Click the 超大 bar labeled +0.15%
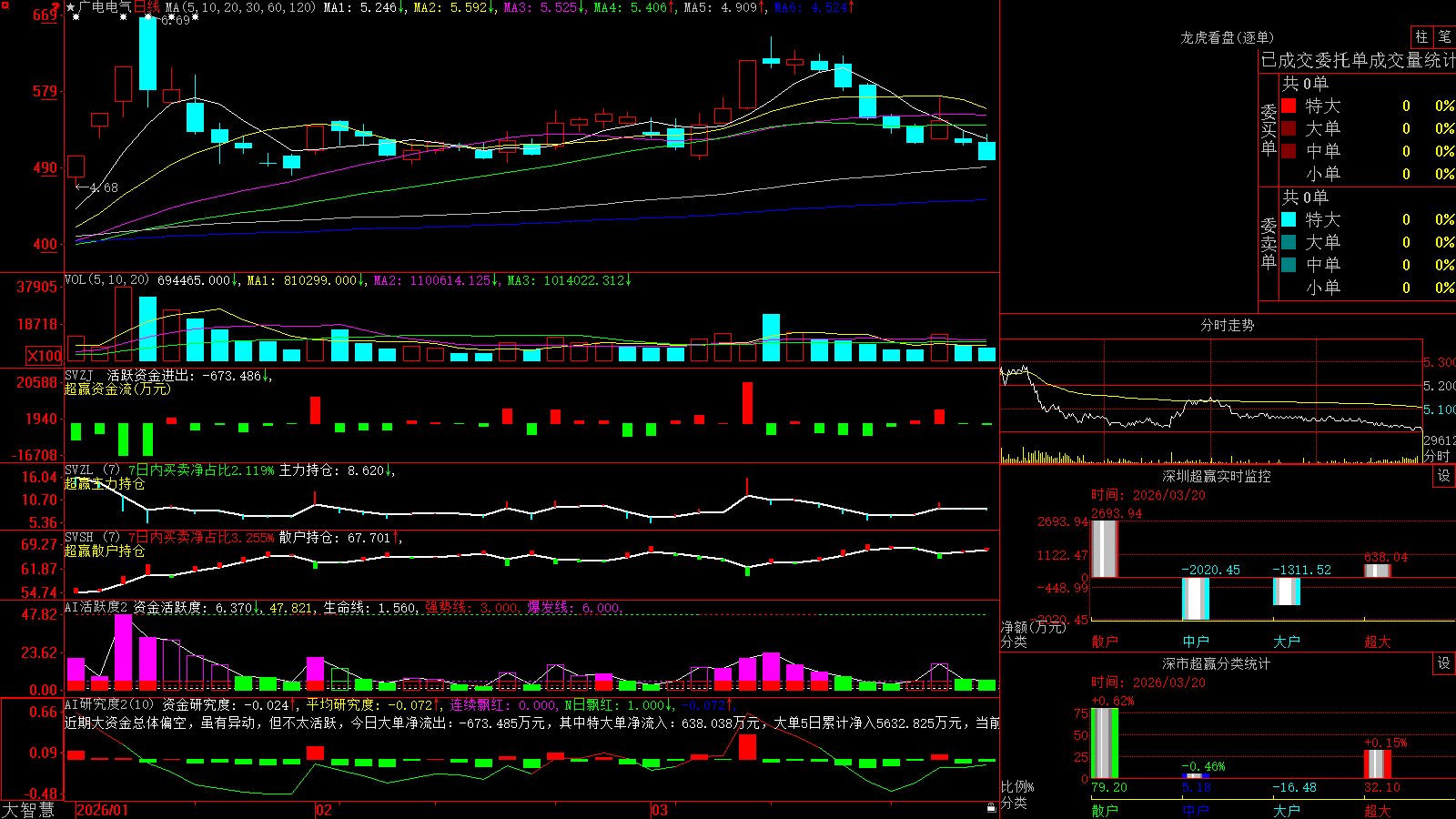The image size is (1456, 819). tap(1377, 764)
